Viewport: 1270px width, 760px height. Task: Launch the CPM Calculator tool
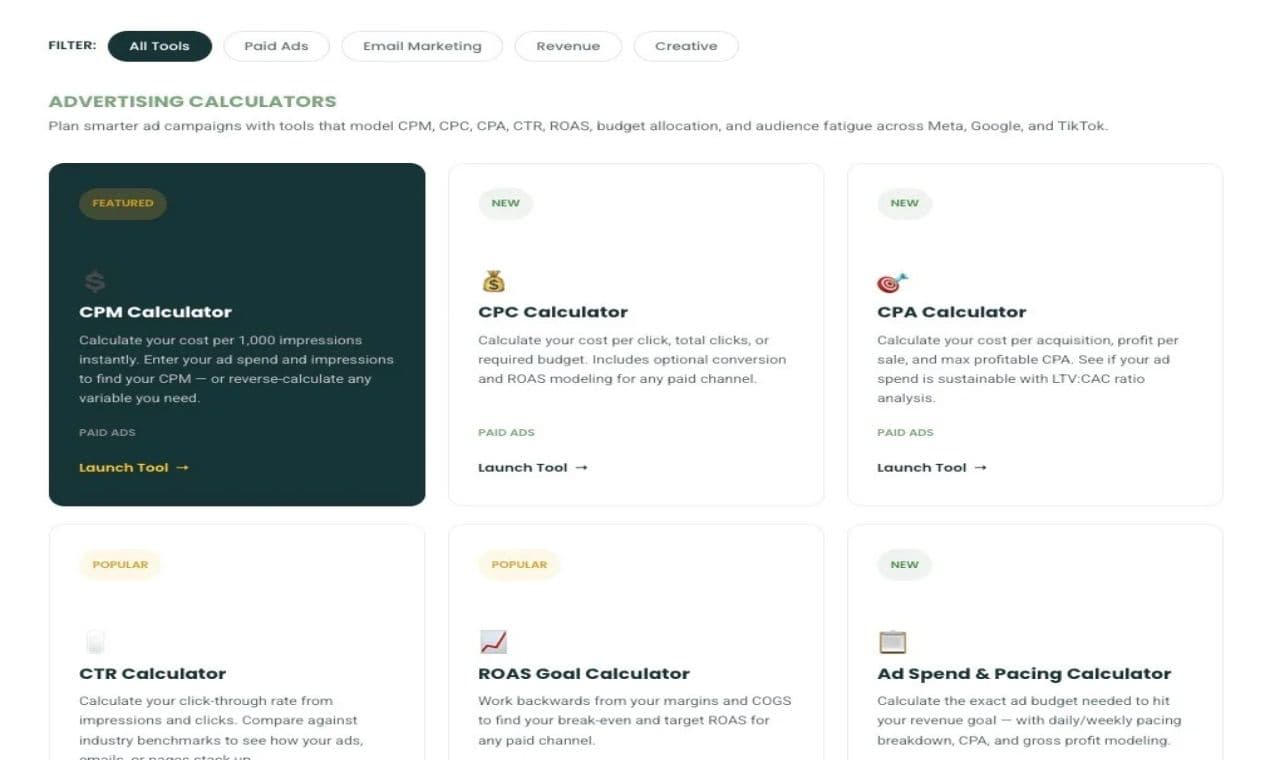pos(124,467)
